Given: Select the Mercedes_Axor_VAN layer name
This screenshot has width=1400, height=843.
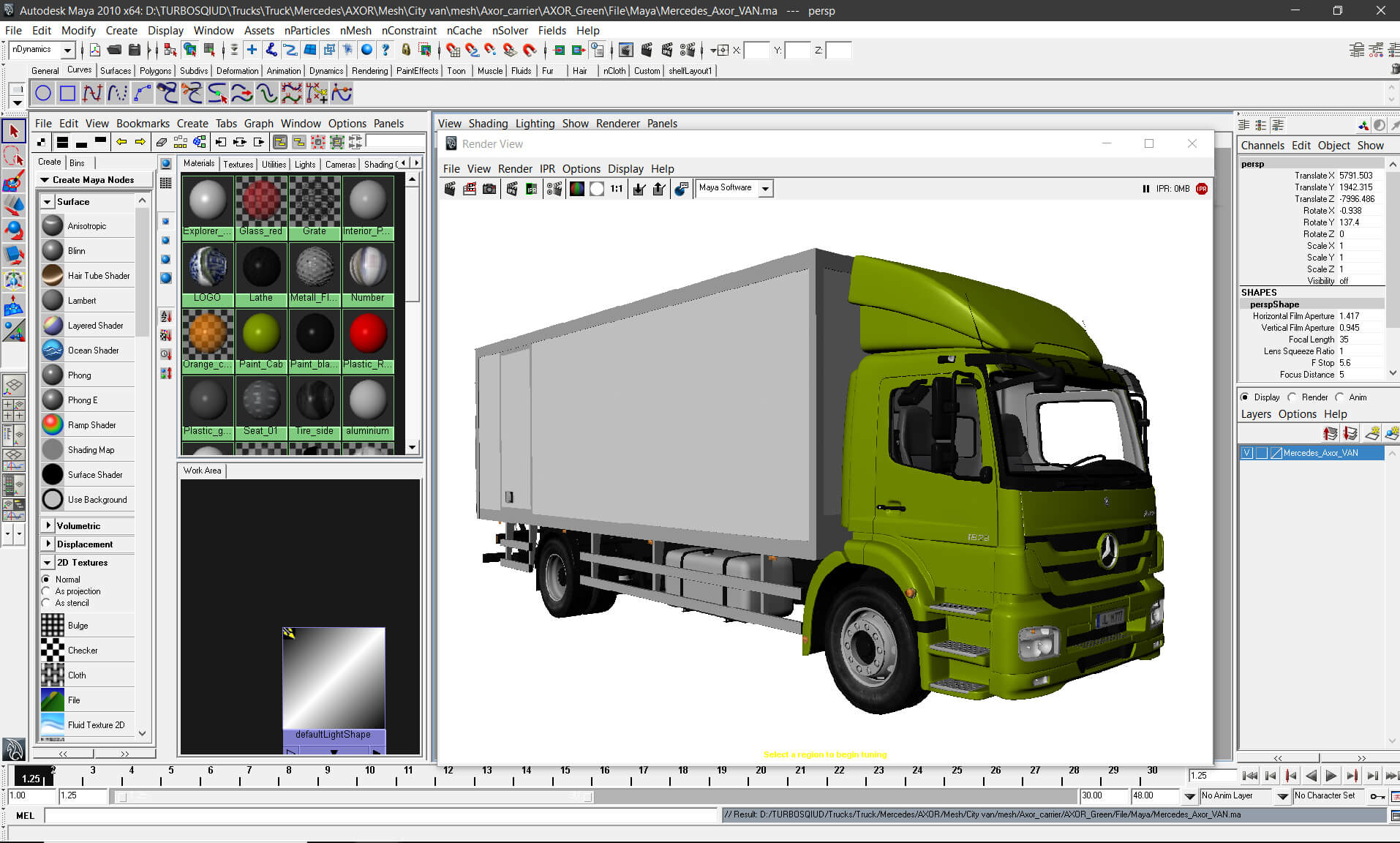Looking at the screenshot, I should 1320,453.
